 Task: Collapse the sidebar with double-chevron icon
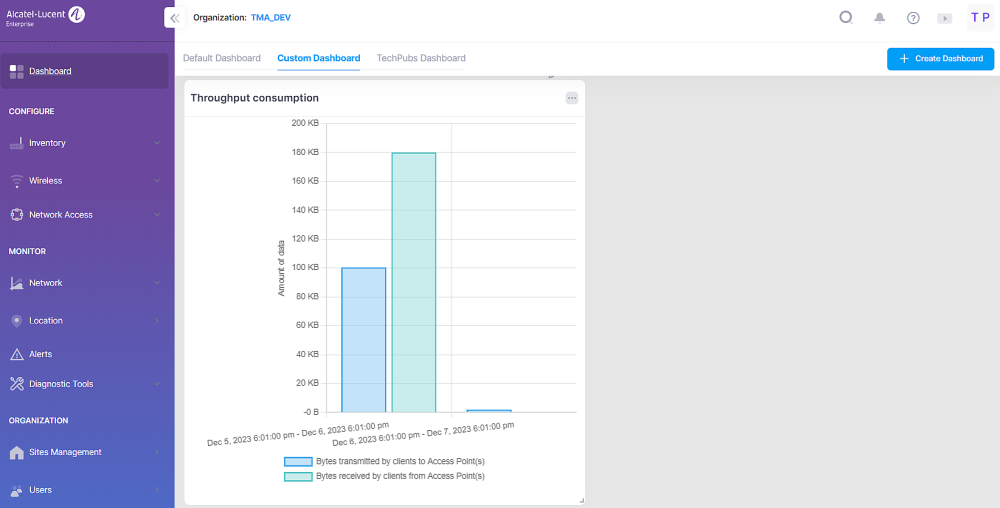tap(174, 18)
